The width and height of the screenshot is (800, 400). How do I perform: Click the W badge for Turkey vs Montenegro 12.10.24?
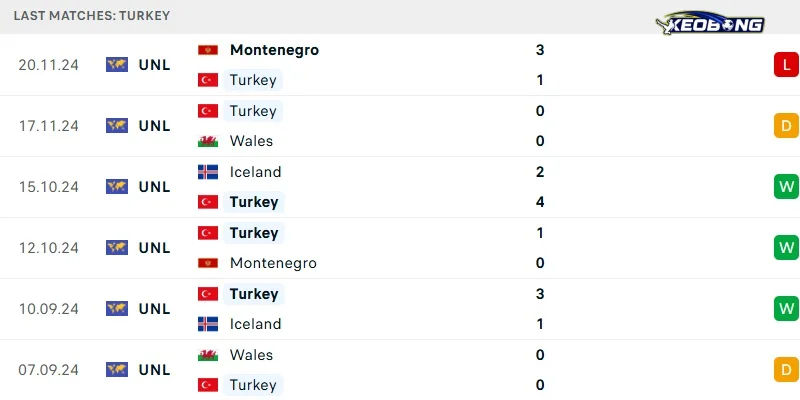click(x=786, y=248)
